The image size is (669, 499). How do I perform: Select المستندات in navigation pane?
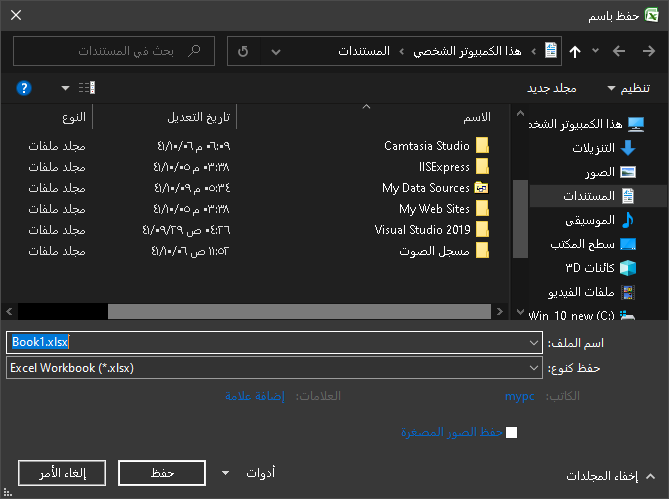tap(598, 196)
